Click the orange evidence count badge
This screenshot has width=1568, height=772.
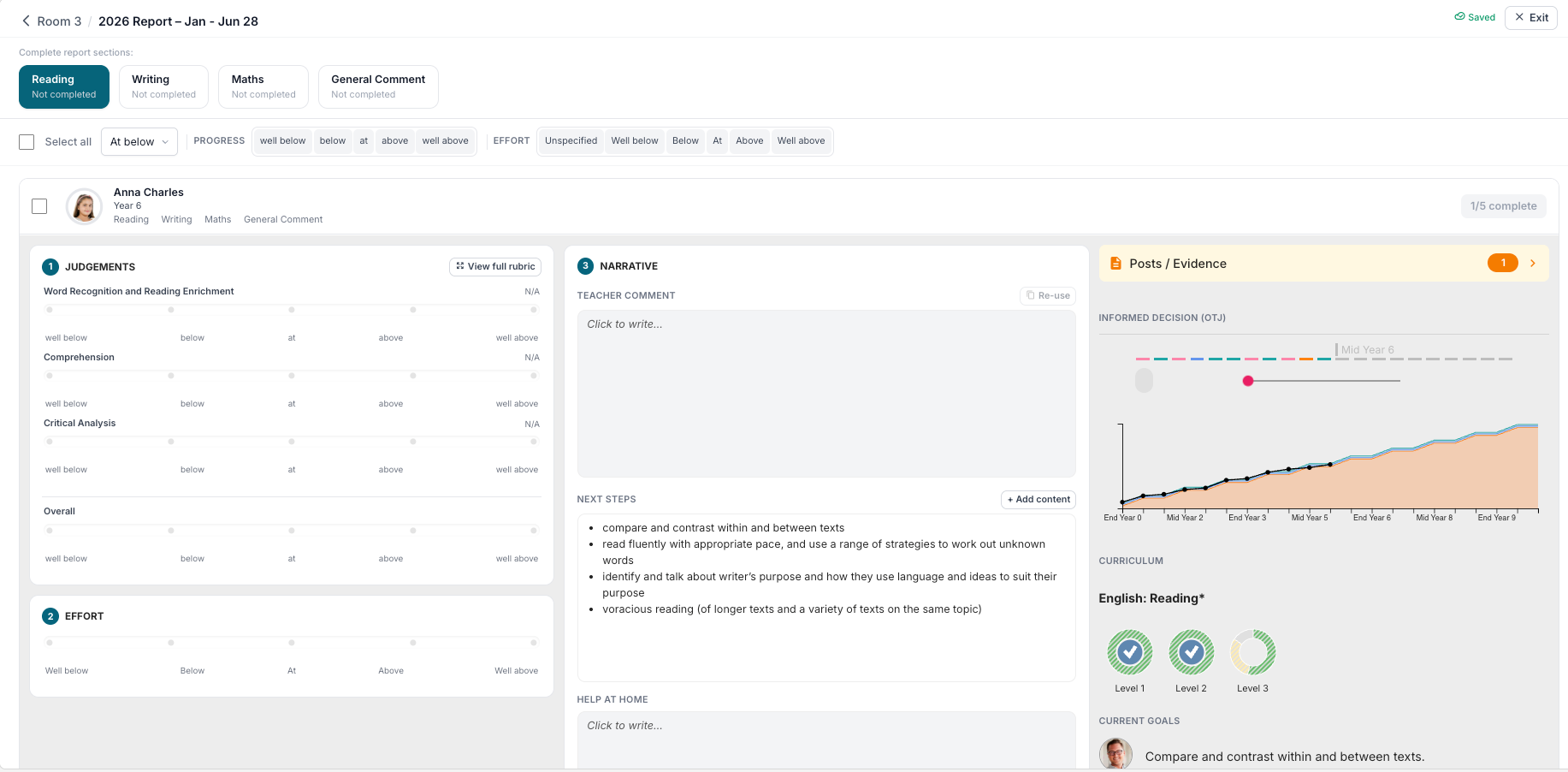tap(1503, 264)
